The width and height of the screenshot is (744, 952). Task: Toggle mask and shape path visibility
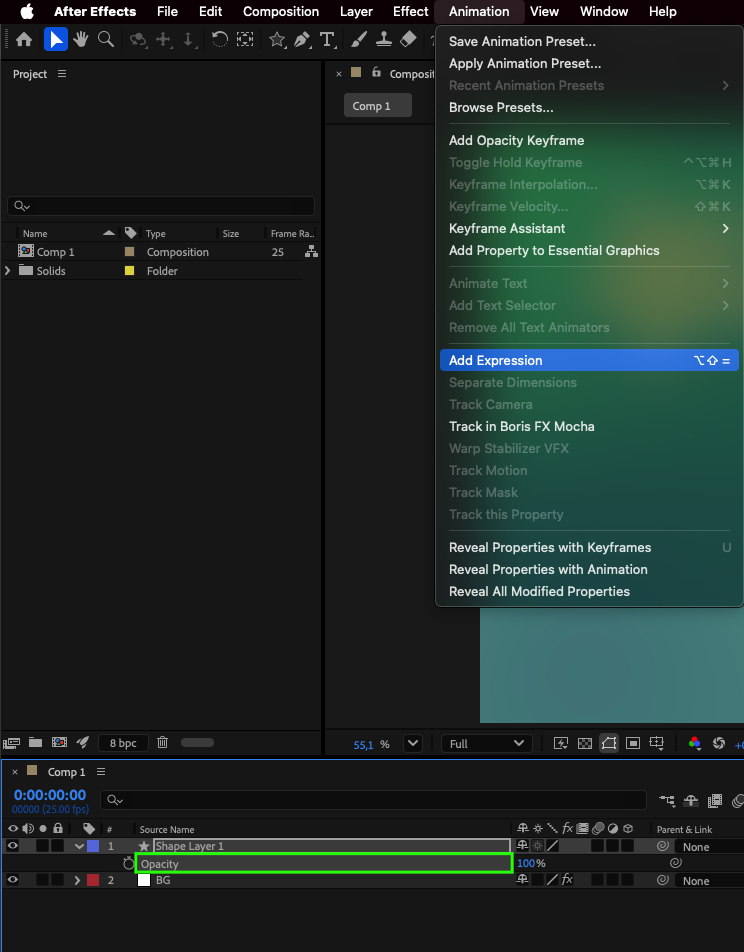click(x=609, y=743)
